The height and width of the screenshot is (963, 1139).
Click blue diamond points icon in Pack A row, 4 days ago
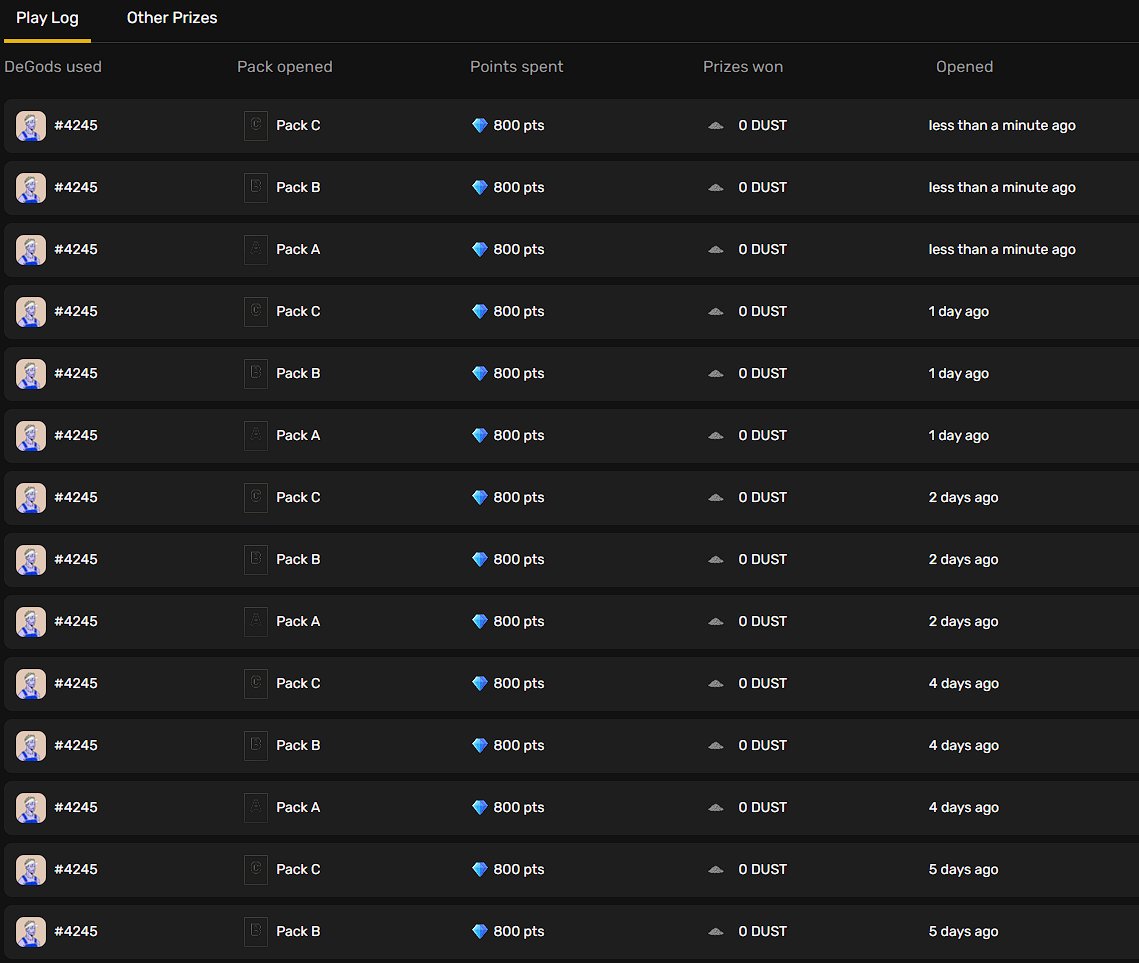pyautogui.click(x=479, y=808)
